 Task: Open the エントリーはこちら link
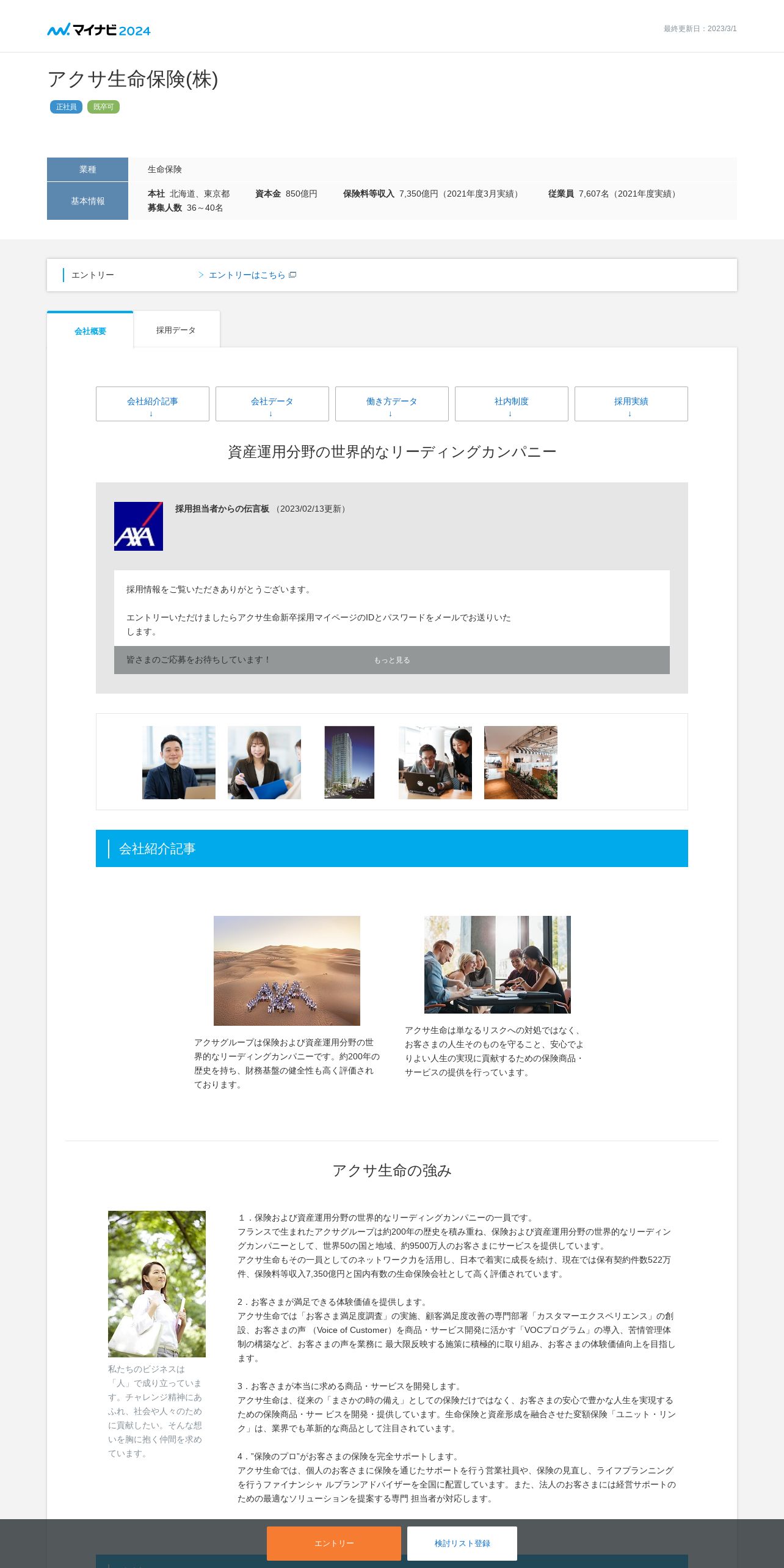(x=247, y=275)
